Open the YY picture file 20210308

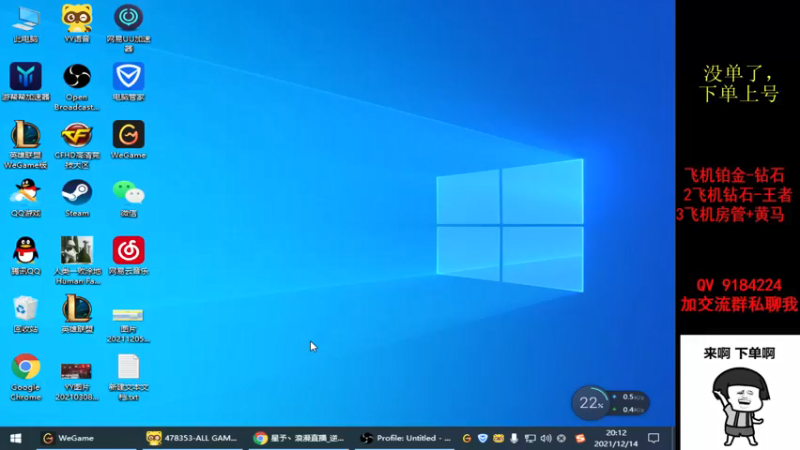point(77,382)
